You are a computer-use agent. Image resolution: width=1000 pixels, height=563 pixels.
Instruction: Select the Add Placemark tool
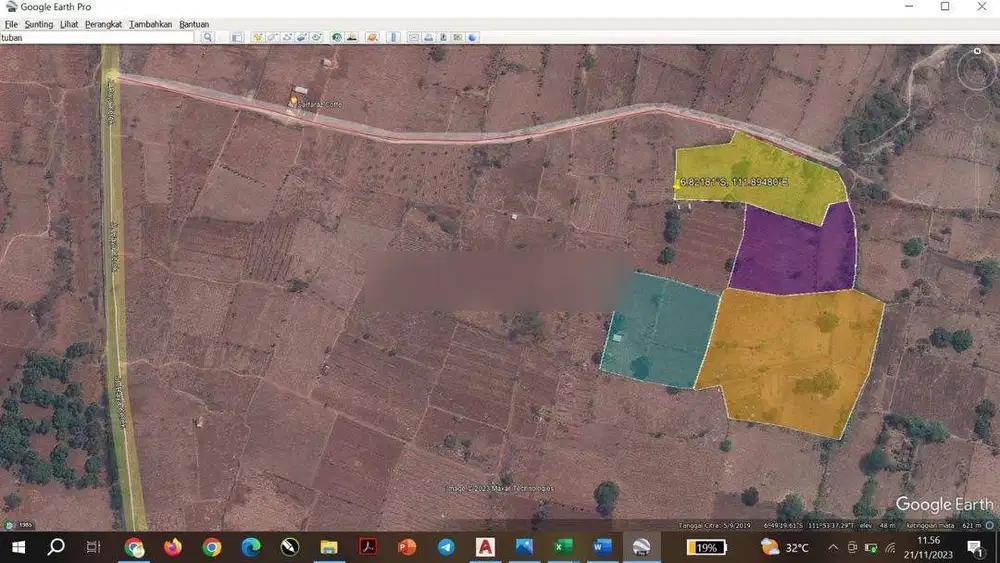point(257,37)
